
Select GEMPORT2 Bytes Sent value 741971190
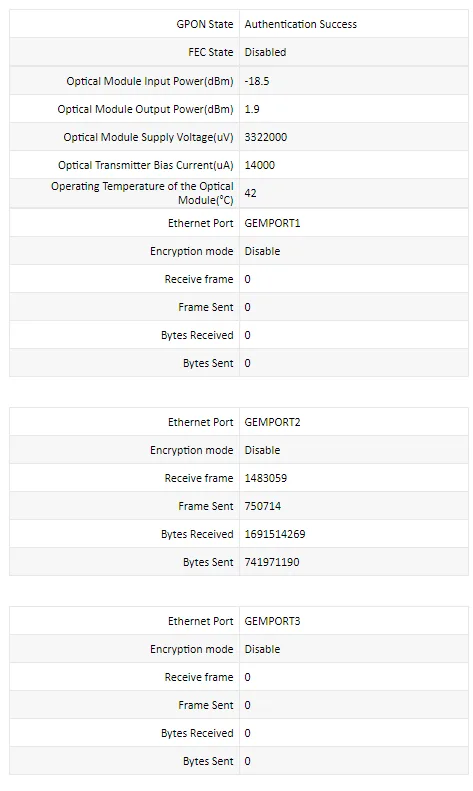coord(272,562)
